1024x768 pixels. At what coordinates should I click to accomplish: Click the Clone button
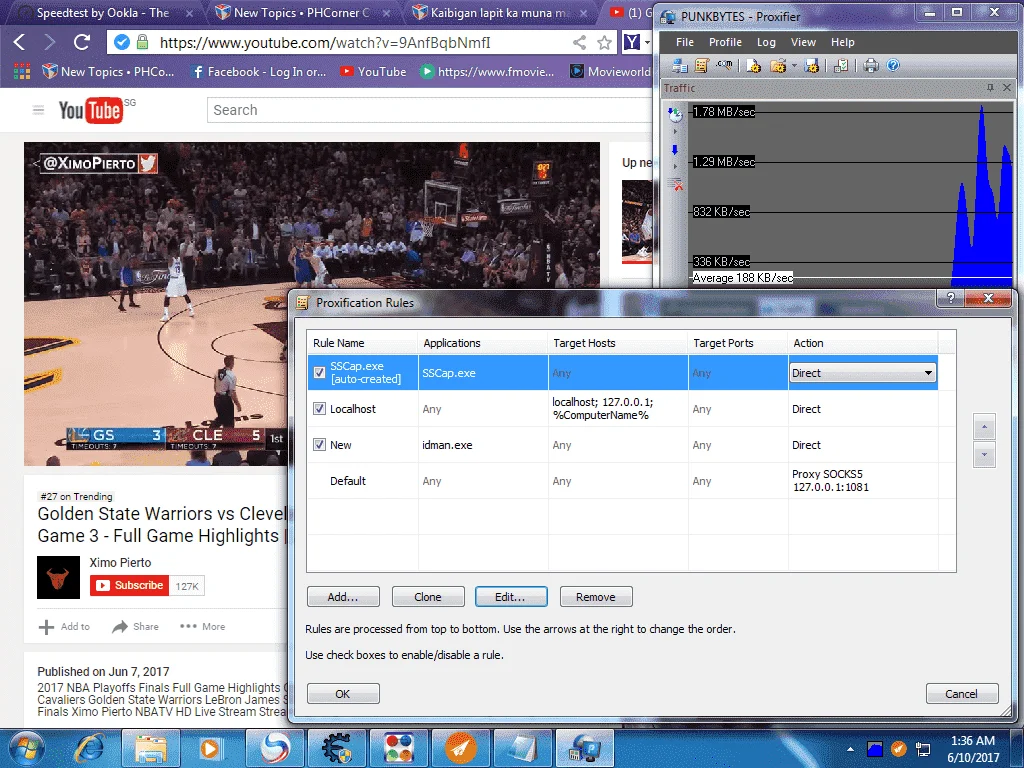428,597
